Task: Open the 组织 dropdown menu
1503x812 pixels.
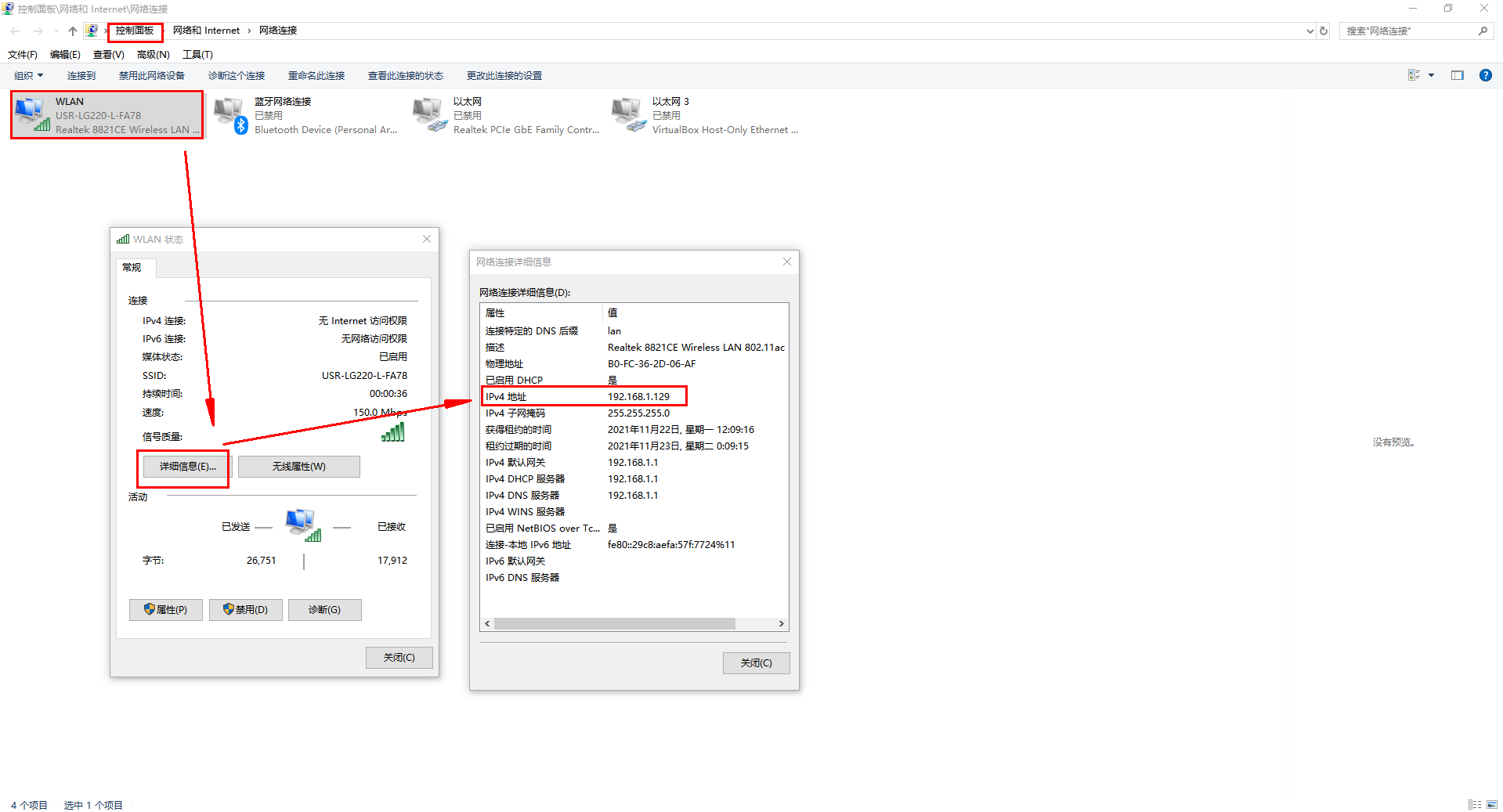Action: click(28, 75)
